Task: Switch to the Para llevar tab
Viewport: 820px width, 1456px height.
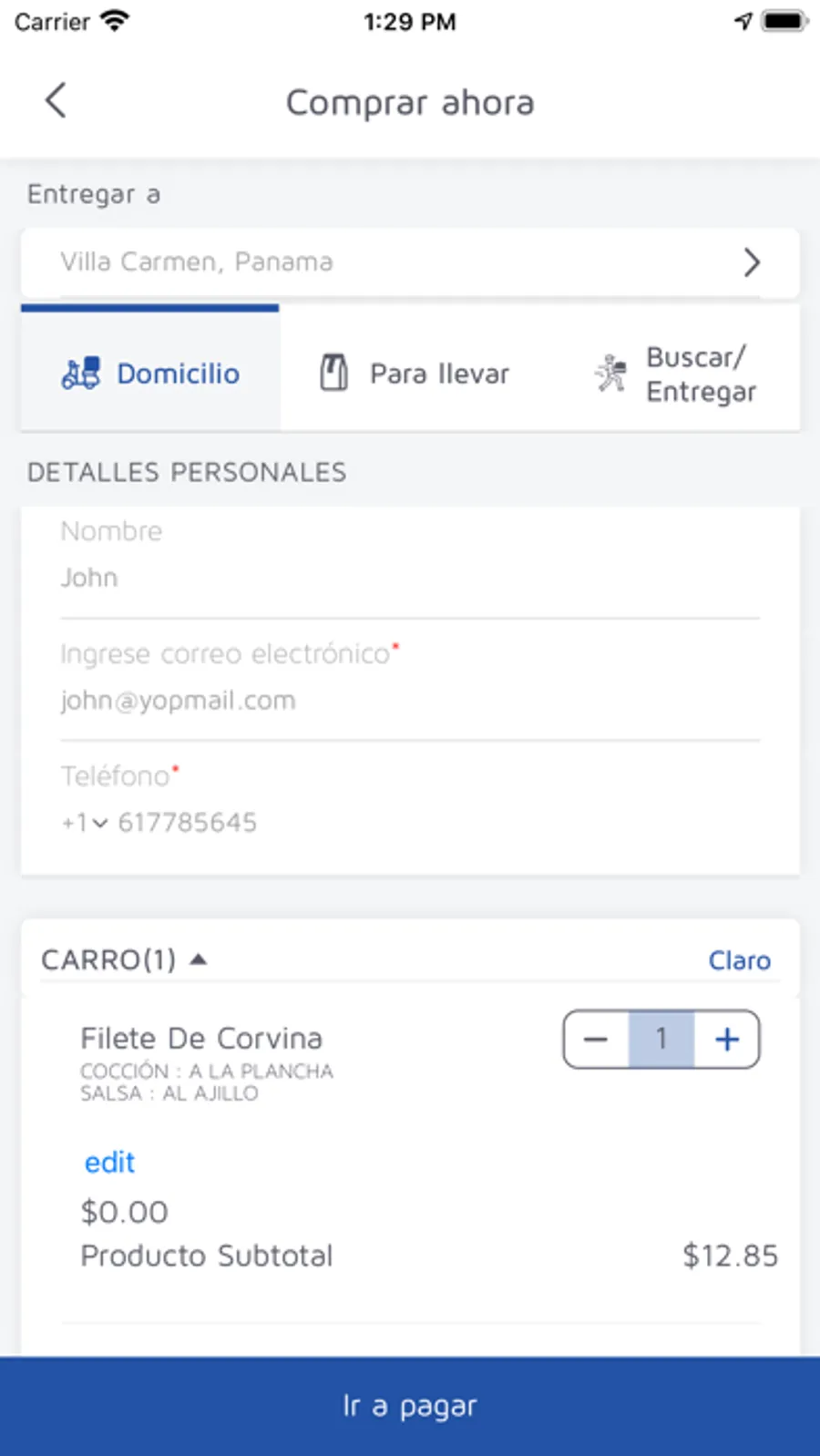Action: [x=415, y=374]
